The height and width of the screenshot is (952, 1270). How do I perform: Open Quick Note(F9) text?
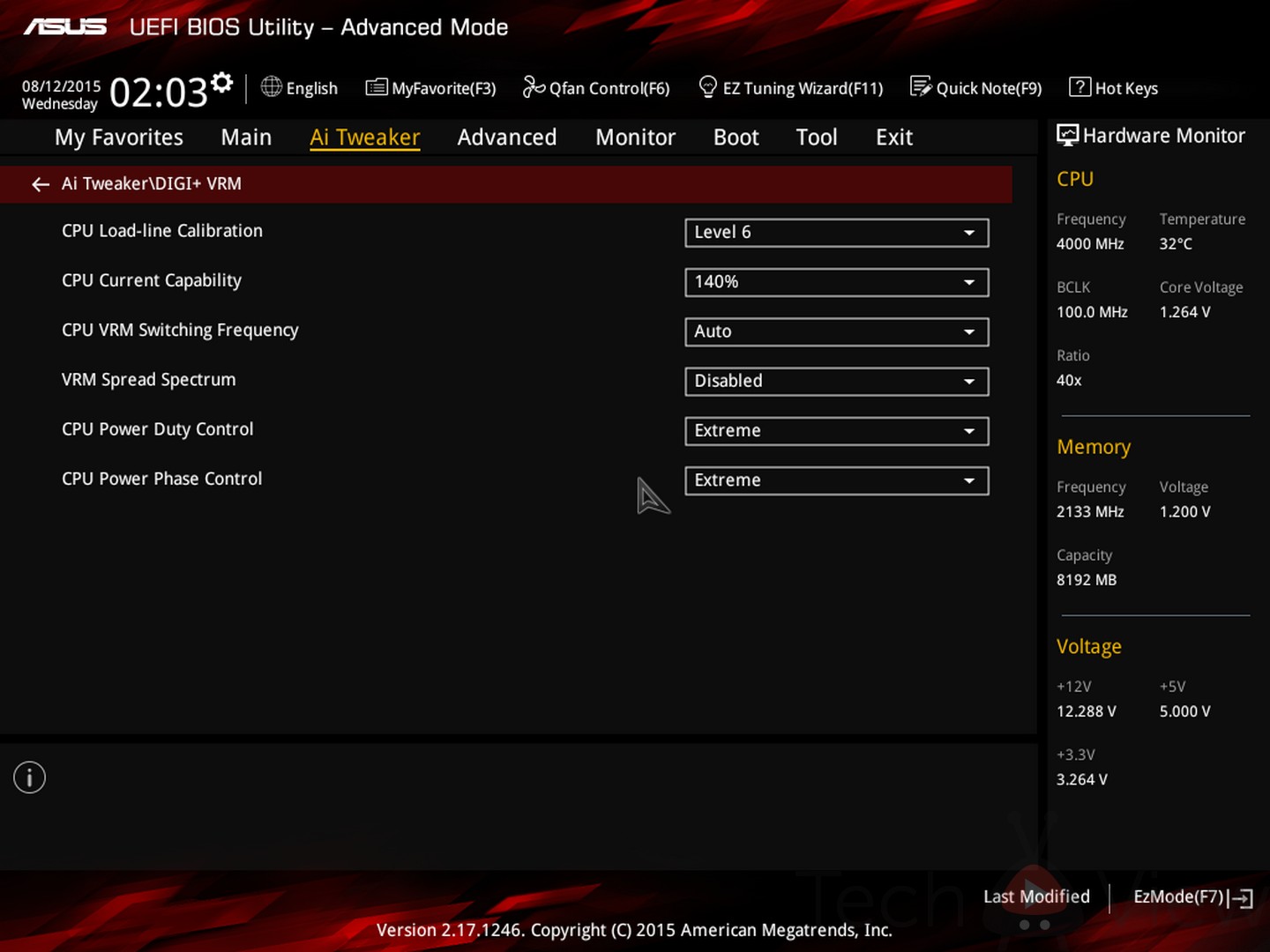(x=989, y=89)
